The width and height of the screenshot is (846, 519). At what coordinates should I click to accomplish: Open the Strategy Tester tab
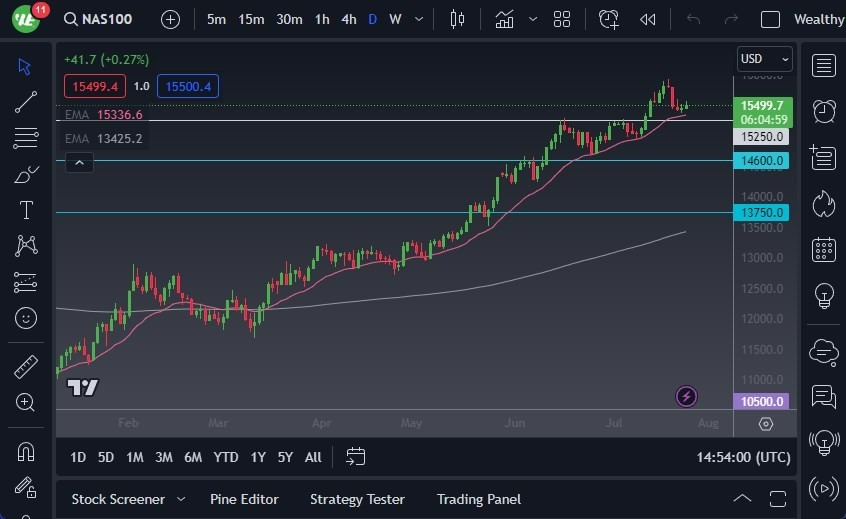(357, 500)
